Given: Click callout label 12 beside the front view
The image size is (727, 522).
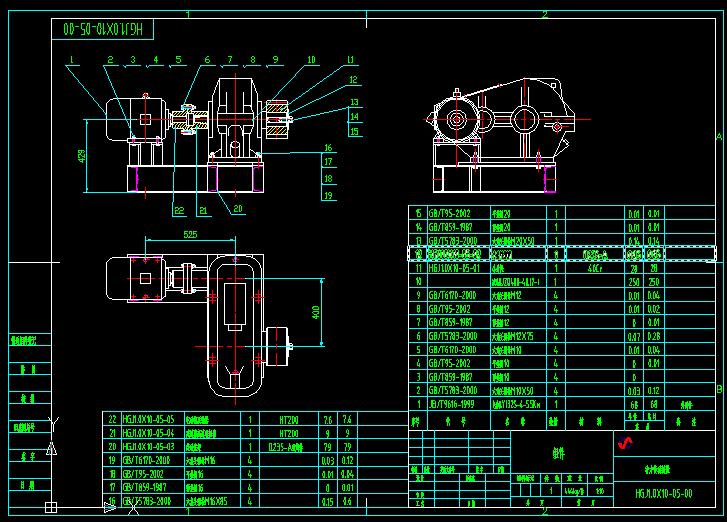Looking at the screenshot, I should click(x=353, y=80).
